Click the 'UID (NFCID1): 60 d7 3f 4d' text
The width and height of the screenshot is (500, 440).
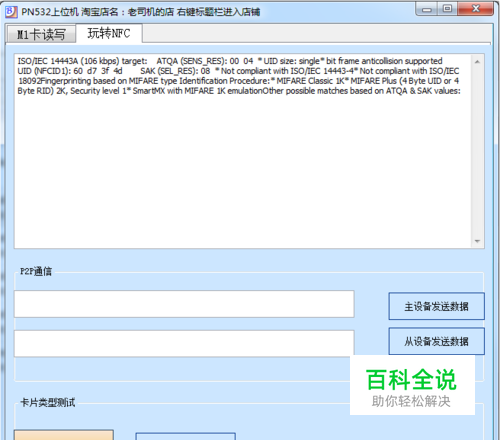click(70, 71)
